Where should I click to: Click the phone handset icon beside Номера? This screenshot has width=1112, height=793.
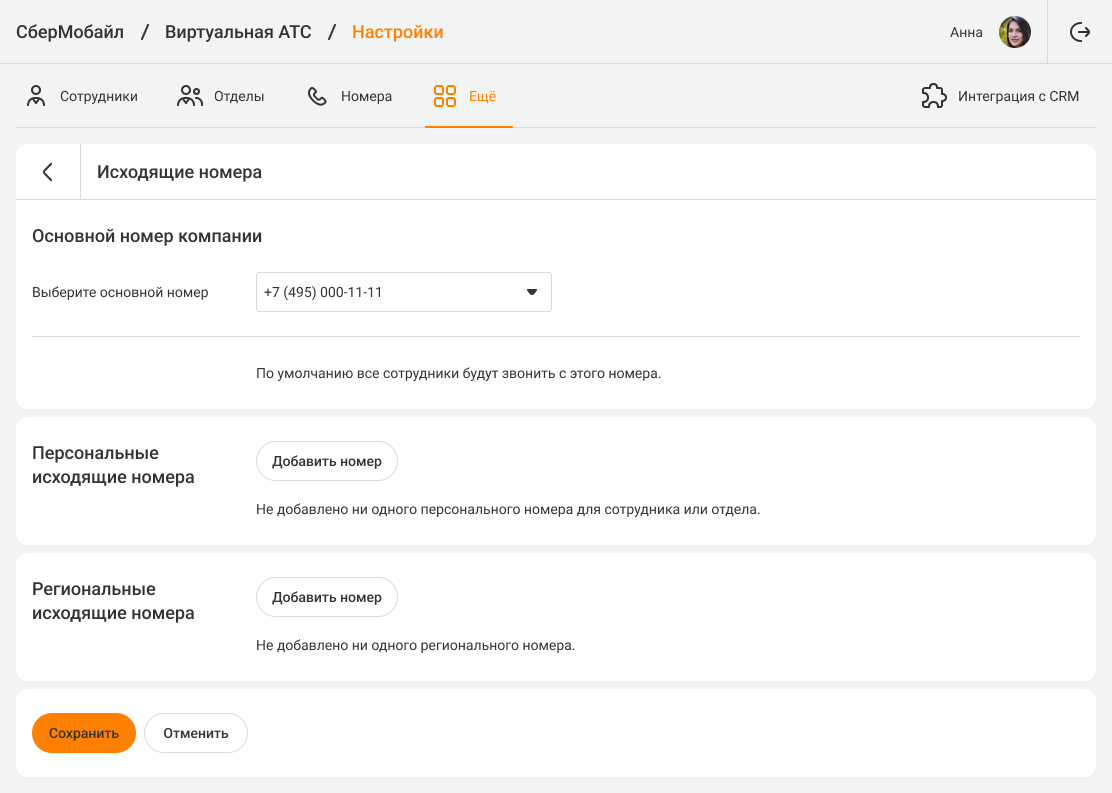coord(317,96)
